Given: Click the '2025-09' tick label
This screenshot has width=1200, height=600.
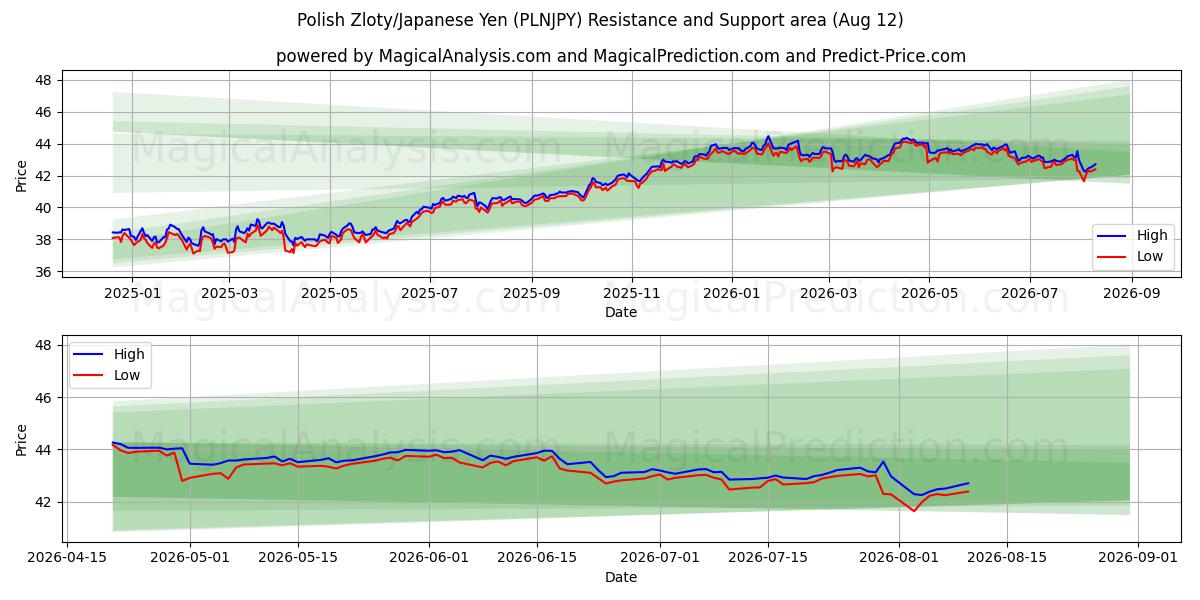Looking at the screenshot, I should point(532,294).
